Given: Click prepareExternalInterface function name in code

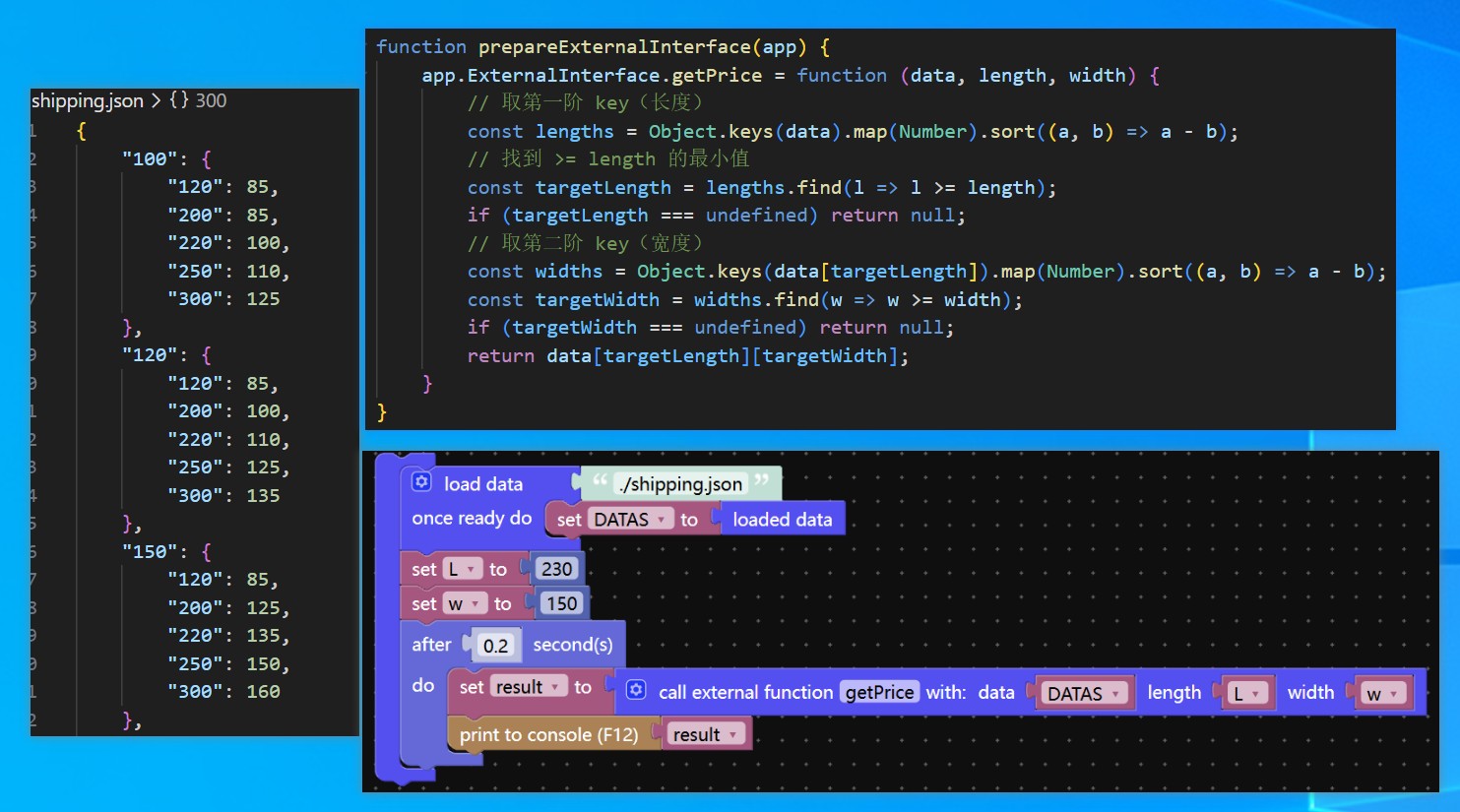Looking at the screenshot, I should [614, 47].
